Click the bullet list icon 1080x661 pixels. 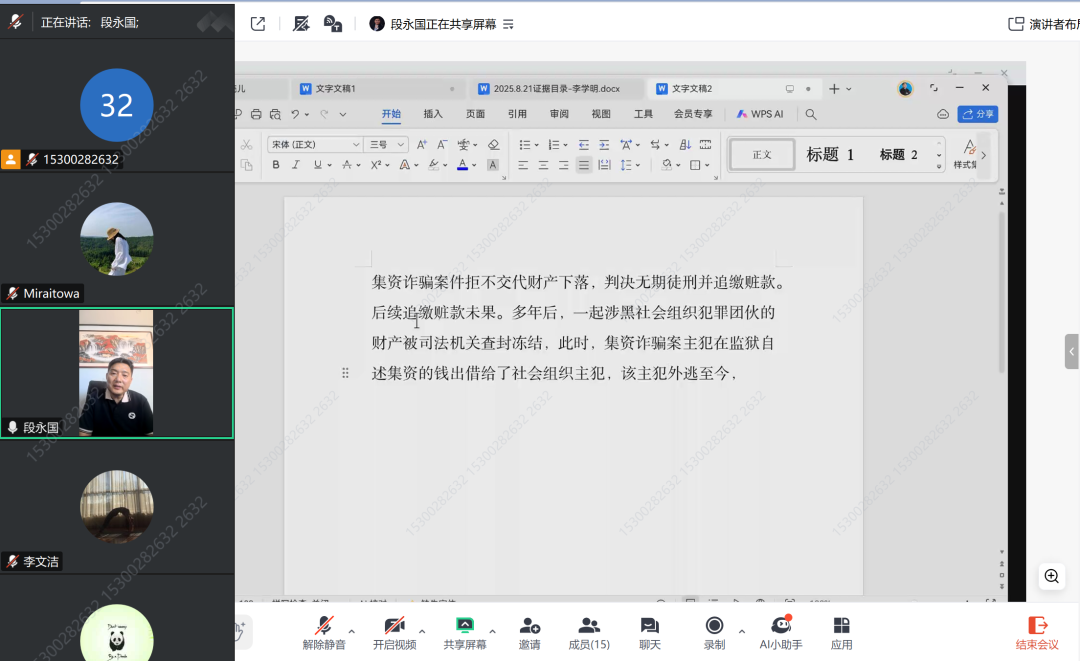click(527, 144)
